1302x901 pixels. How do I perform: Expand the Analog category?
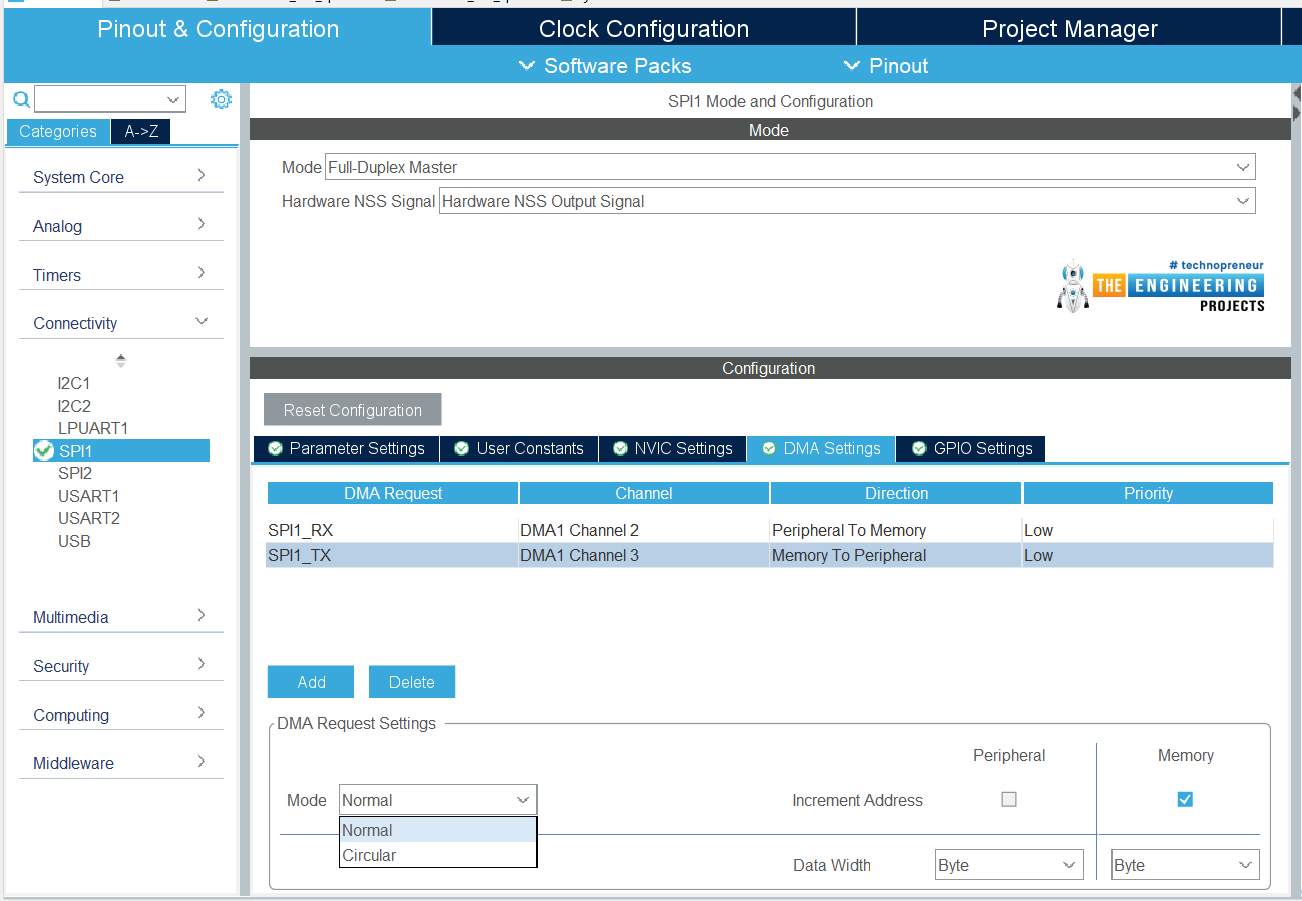[121, 226]
